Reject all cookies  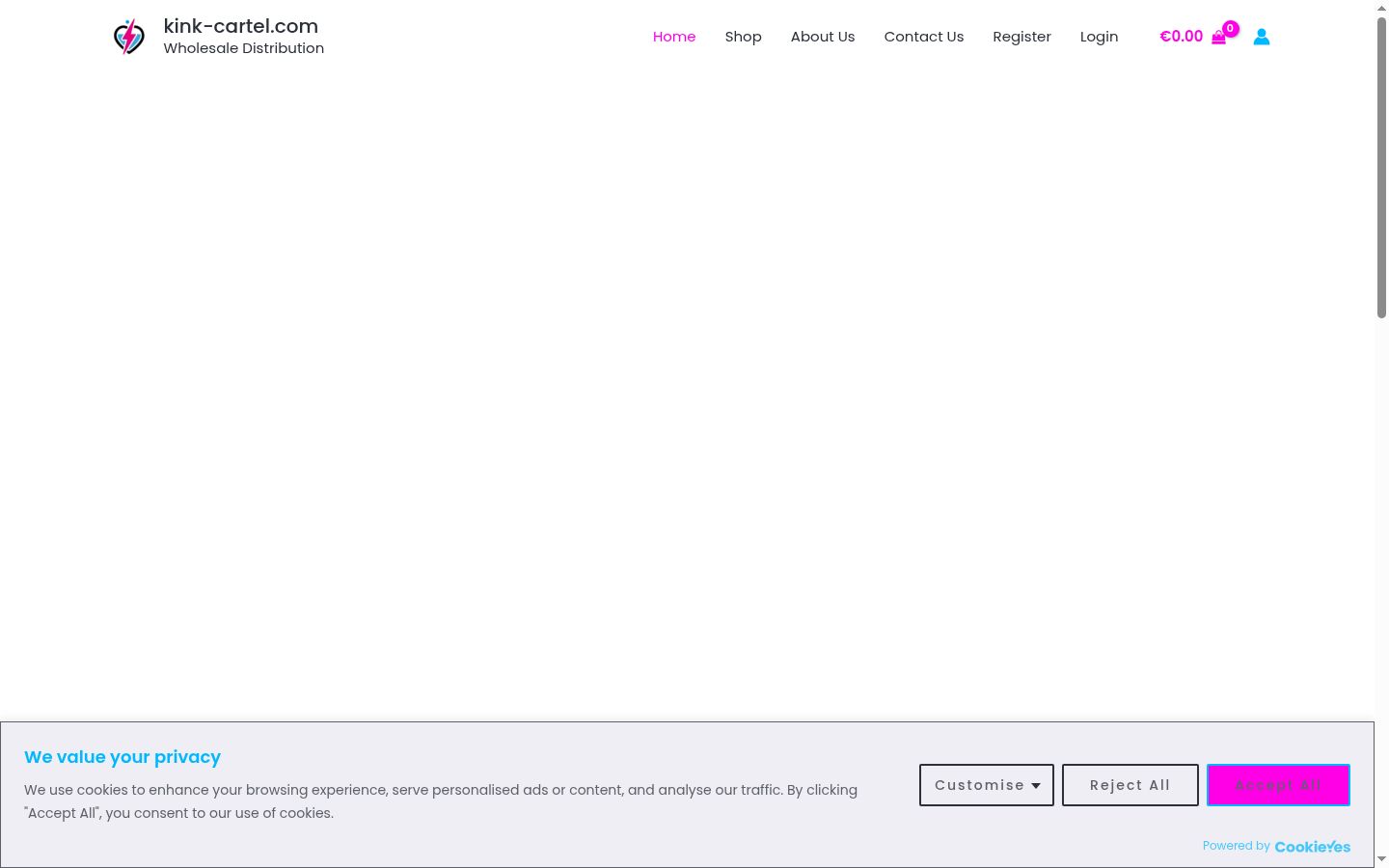(1130, 785)
